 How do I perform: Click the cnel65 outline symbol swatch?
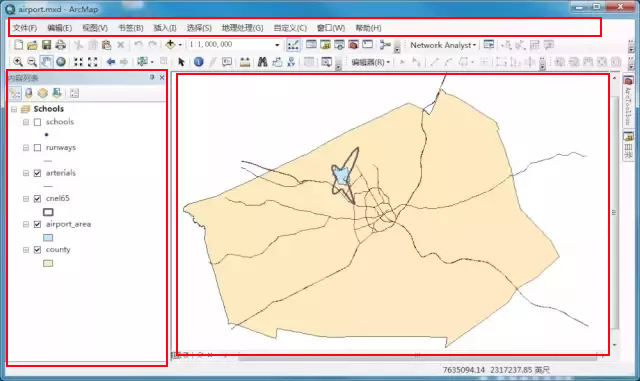(48, 212)
